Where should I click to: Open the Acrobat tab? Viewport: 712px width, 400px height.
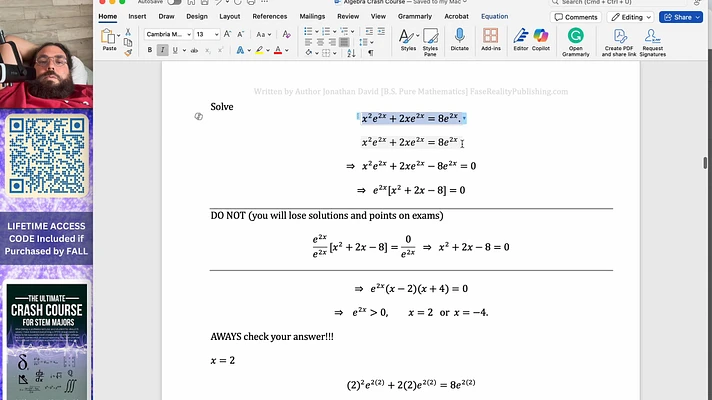coord(456,16)
